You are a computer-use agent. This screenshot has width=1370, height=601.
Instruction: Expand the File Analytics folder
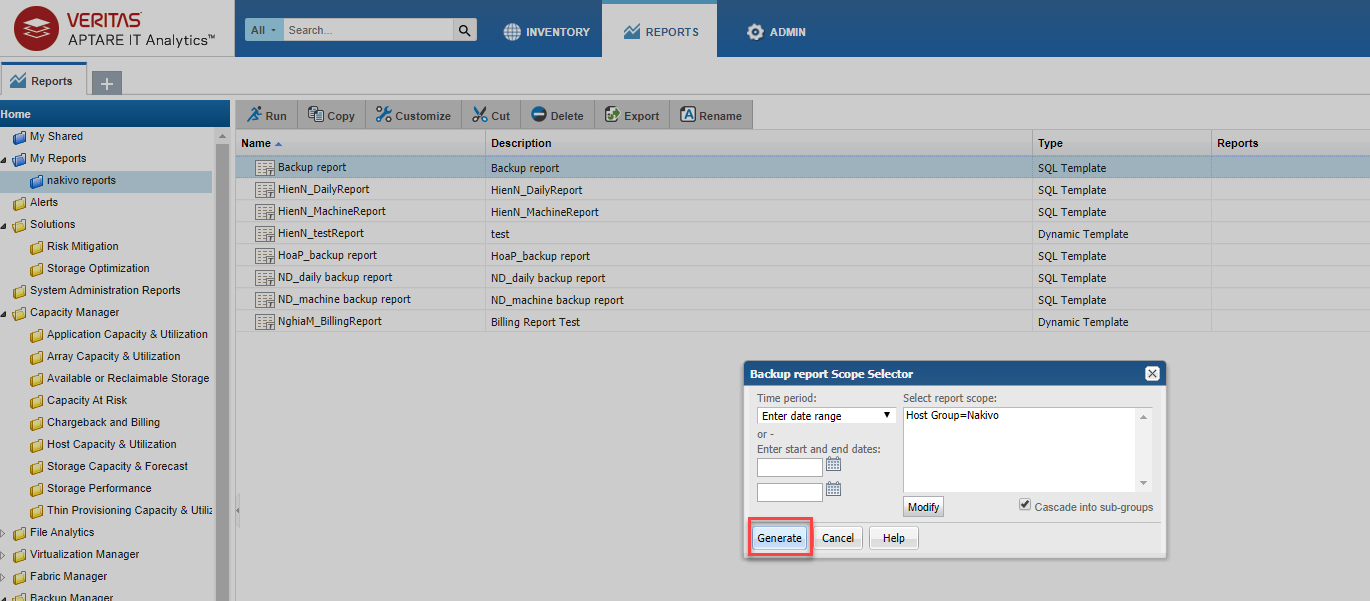point(4,532)
